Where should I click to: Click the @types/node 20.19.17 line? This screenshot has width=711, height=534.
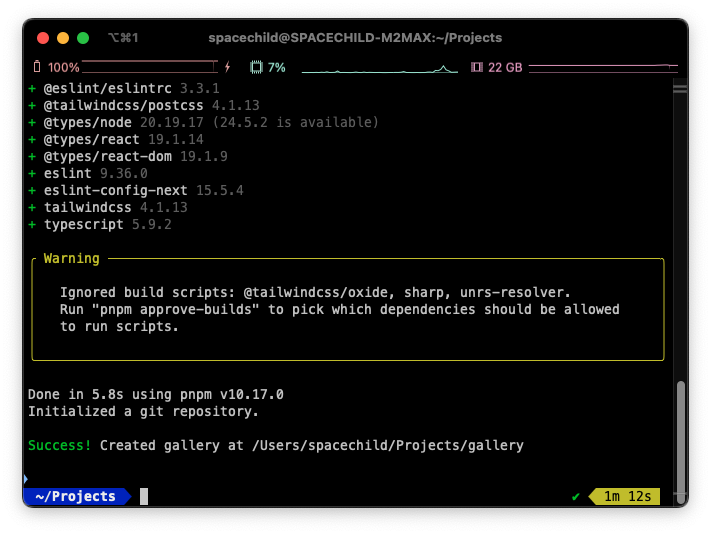click(x=203, y=122)
